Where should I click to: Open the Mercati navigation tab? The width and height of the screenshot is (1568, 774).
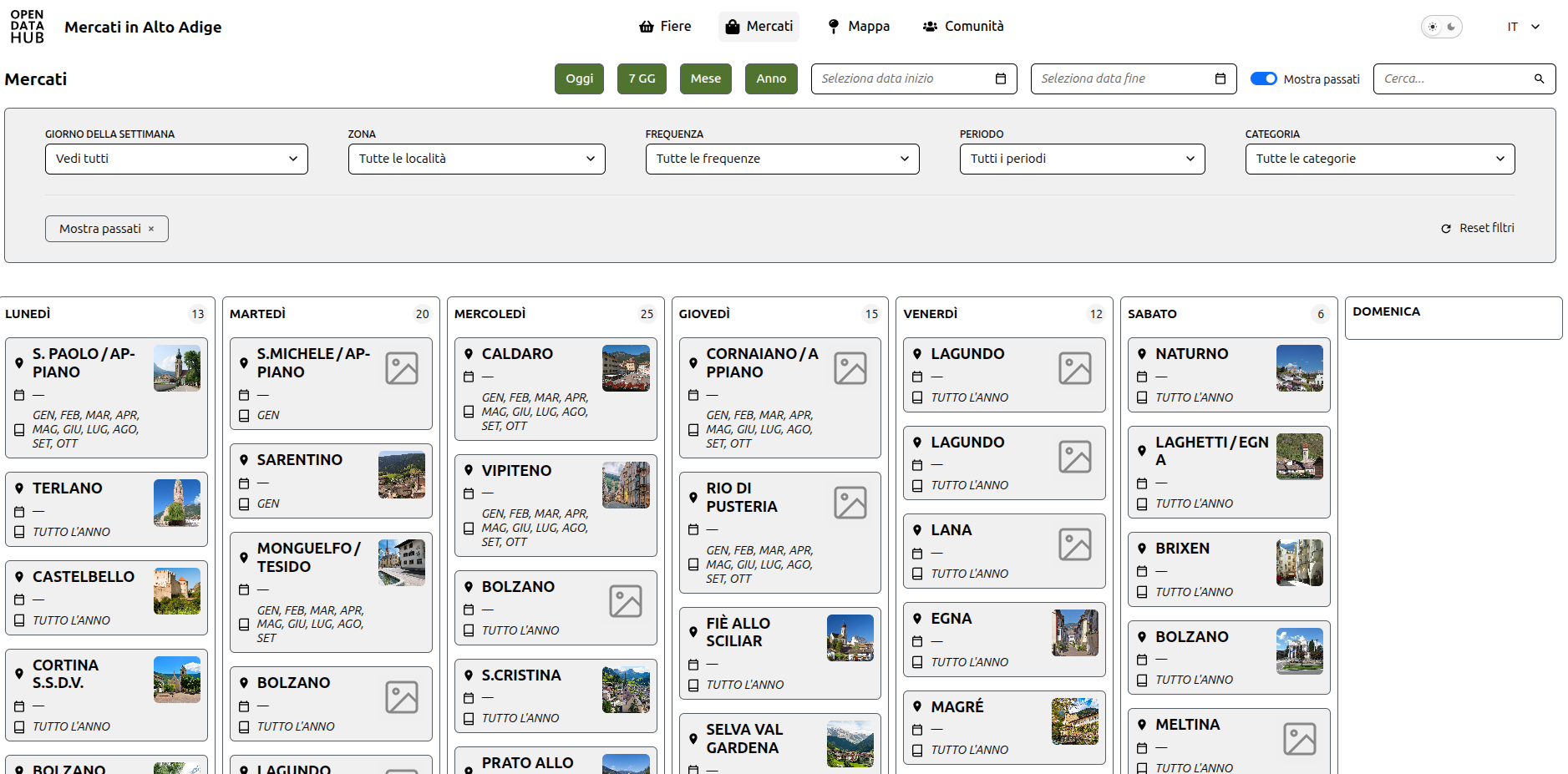pyautogui.click(x=759, y=27)
